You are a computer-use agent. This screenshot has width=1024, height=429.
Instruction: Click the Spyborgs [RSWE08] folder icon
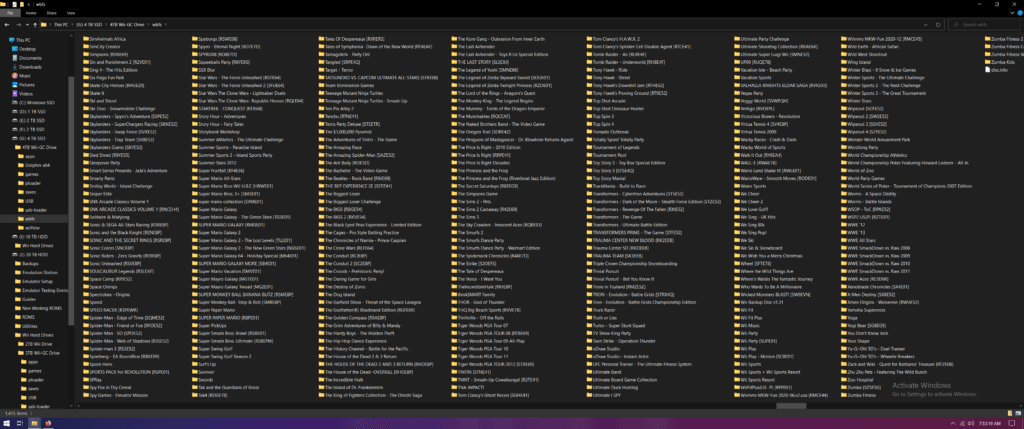click(x=195, y=39)
